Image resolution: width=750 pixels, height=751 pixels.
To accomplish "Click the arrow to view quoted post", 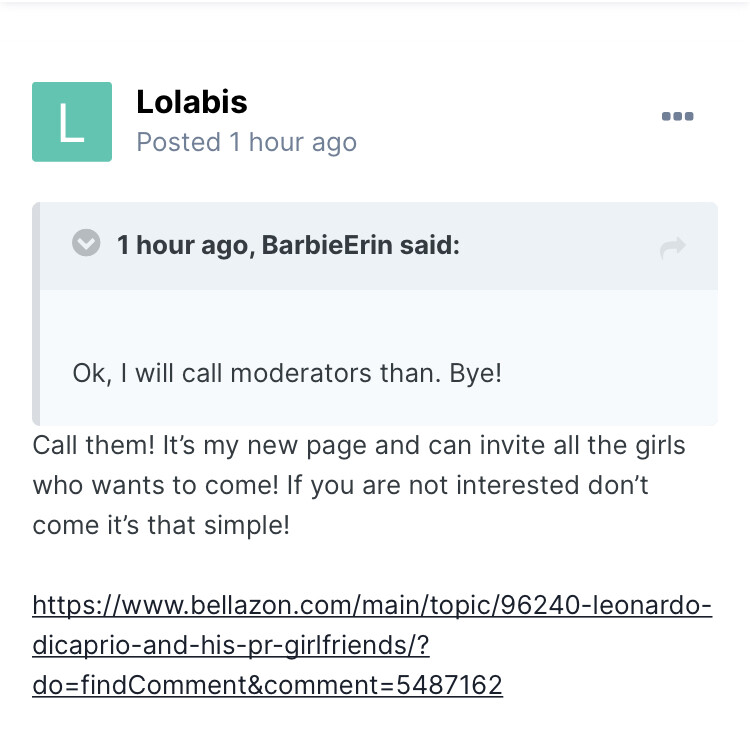I will click(674, 248).
